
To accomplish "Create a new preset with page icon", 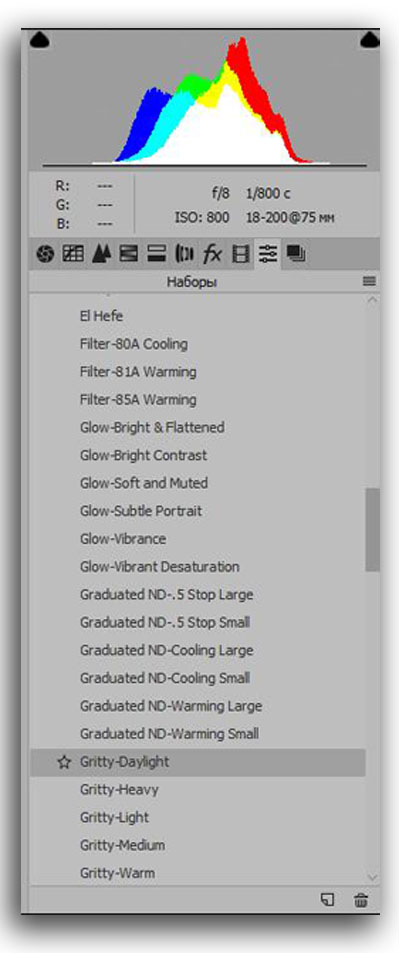I will [328, 900].
